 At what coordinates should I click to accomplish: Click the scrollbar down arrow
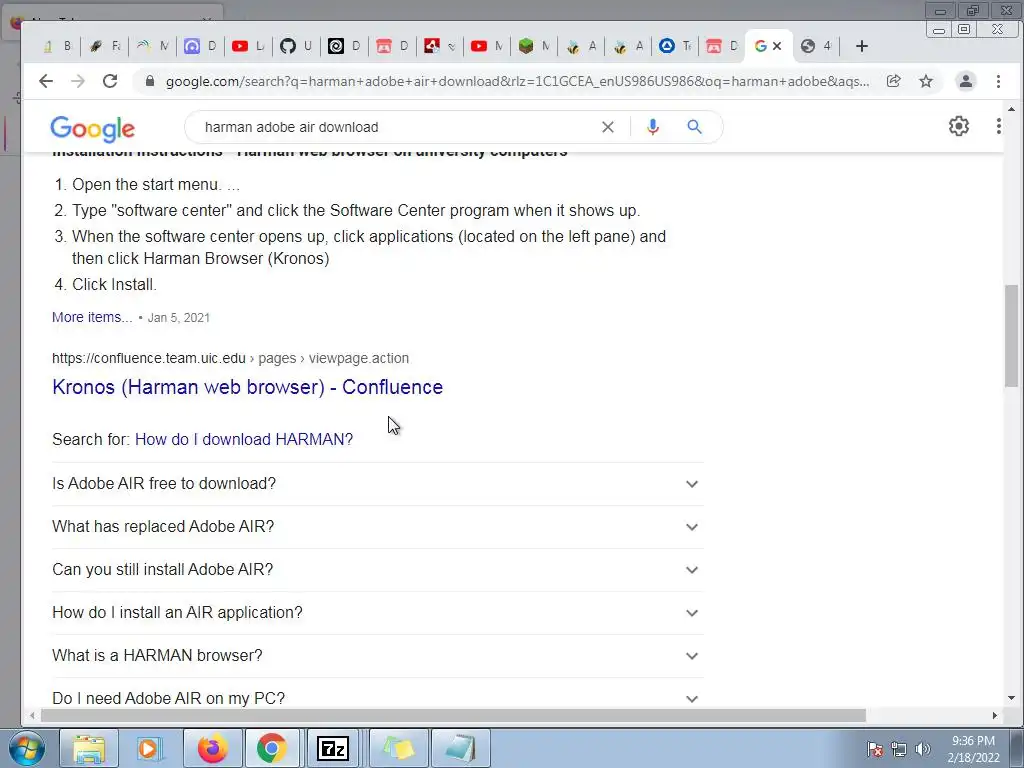click(x=1011, y=698)
